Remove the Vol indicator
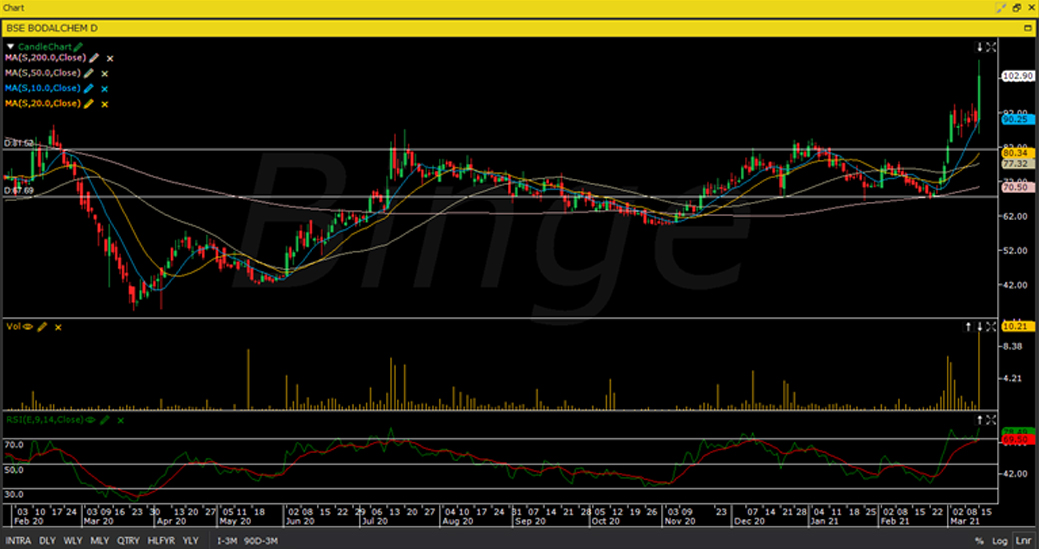Screen dimensions: 1039x549 click(58, 327)
